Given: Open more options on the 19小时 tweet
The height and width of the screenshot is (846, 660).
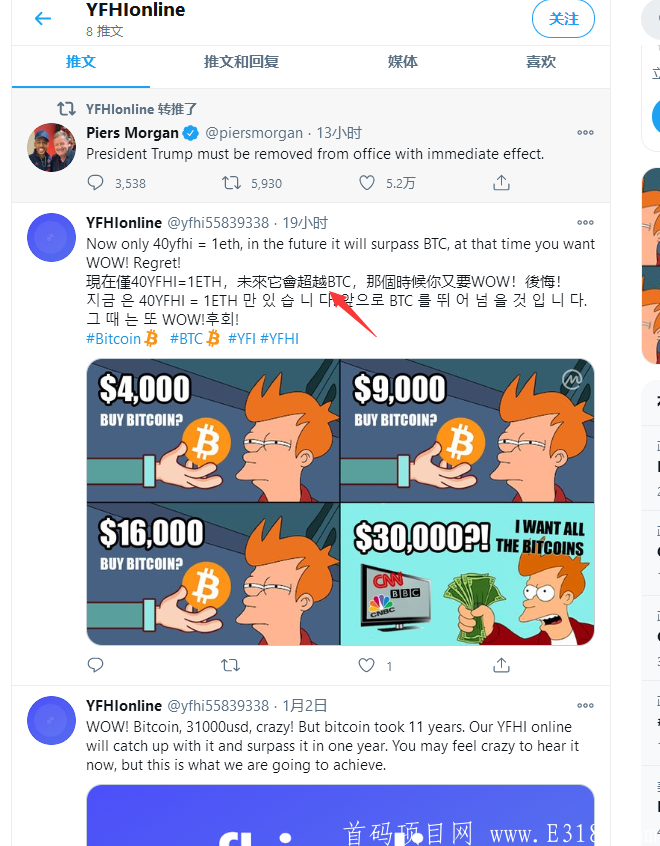Looking at the screenshot, I should tap(585, 222).
